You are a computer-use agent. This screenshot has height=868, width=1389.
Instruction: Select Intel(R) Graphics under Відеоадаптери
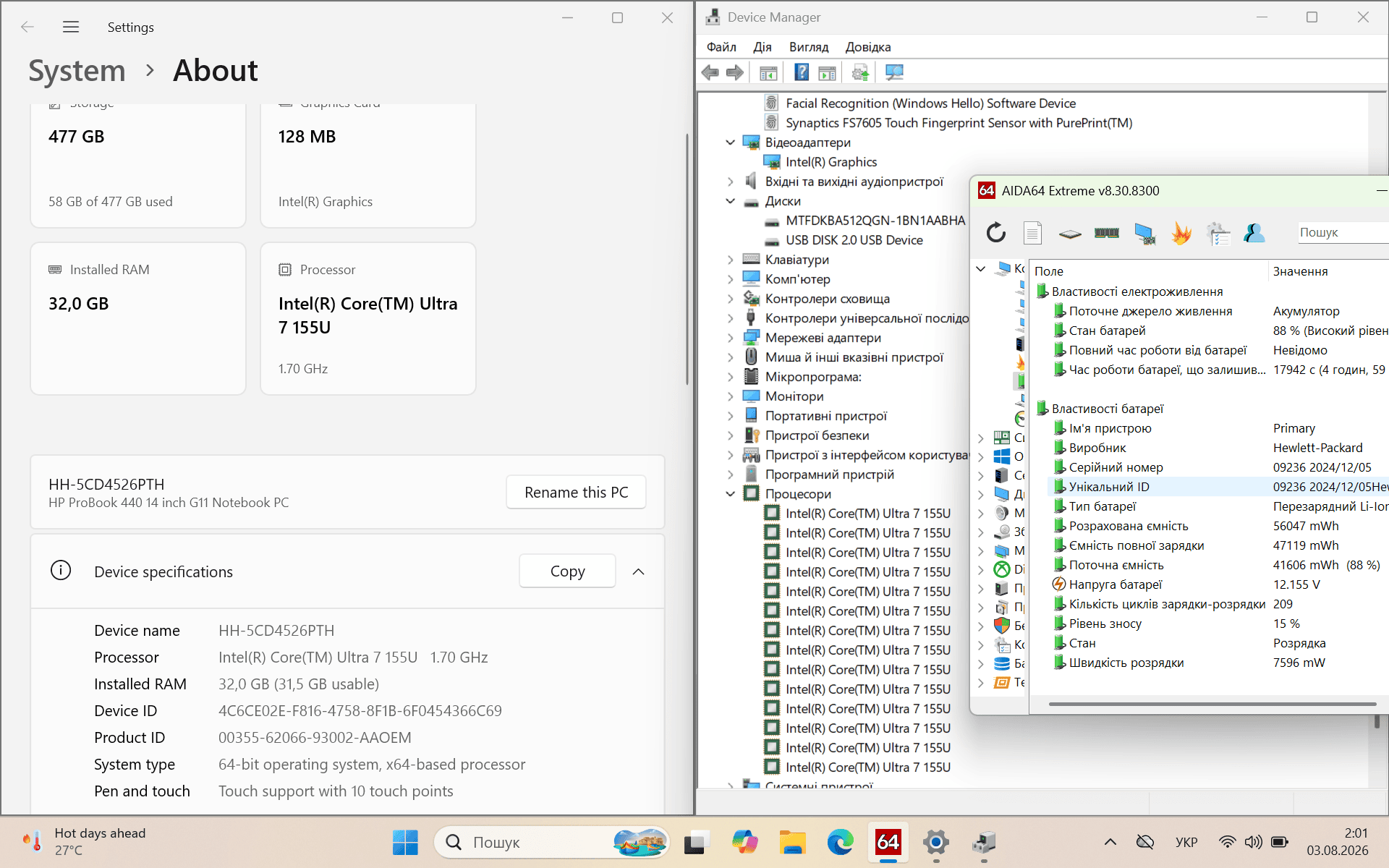pyautogui.click(x=831, y=162)
